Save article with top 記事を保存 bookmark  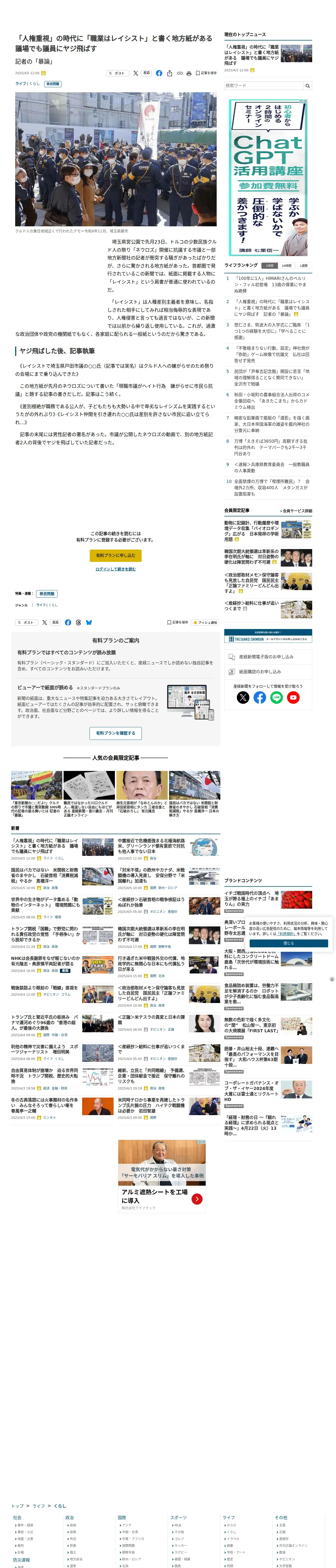(x=206, y=73)
